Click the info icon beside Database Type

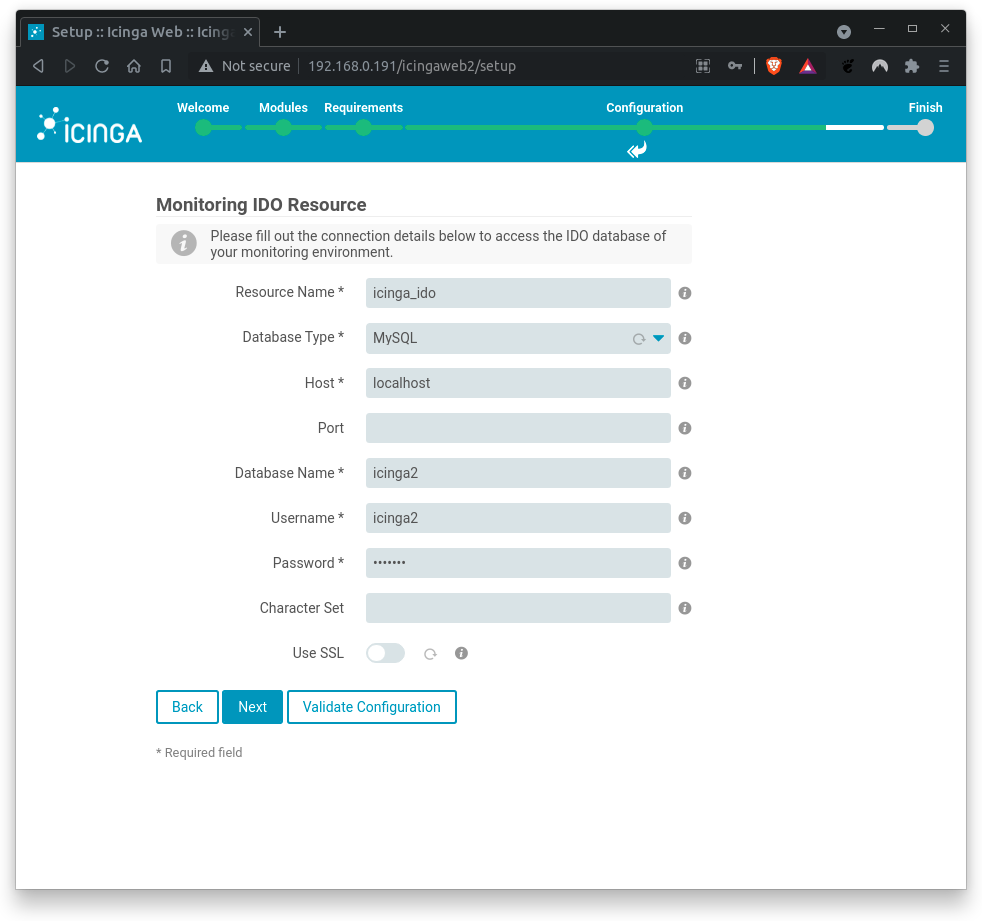(x=684, y=338)
